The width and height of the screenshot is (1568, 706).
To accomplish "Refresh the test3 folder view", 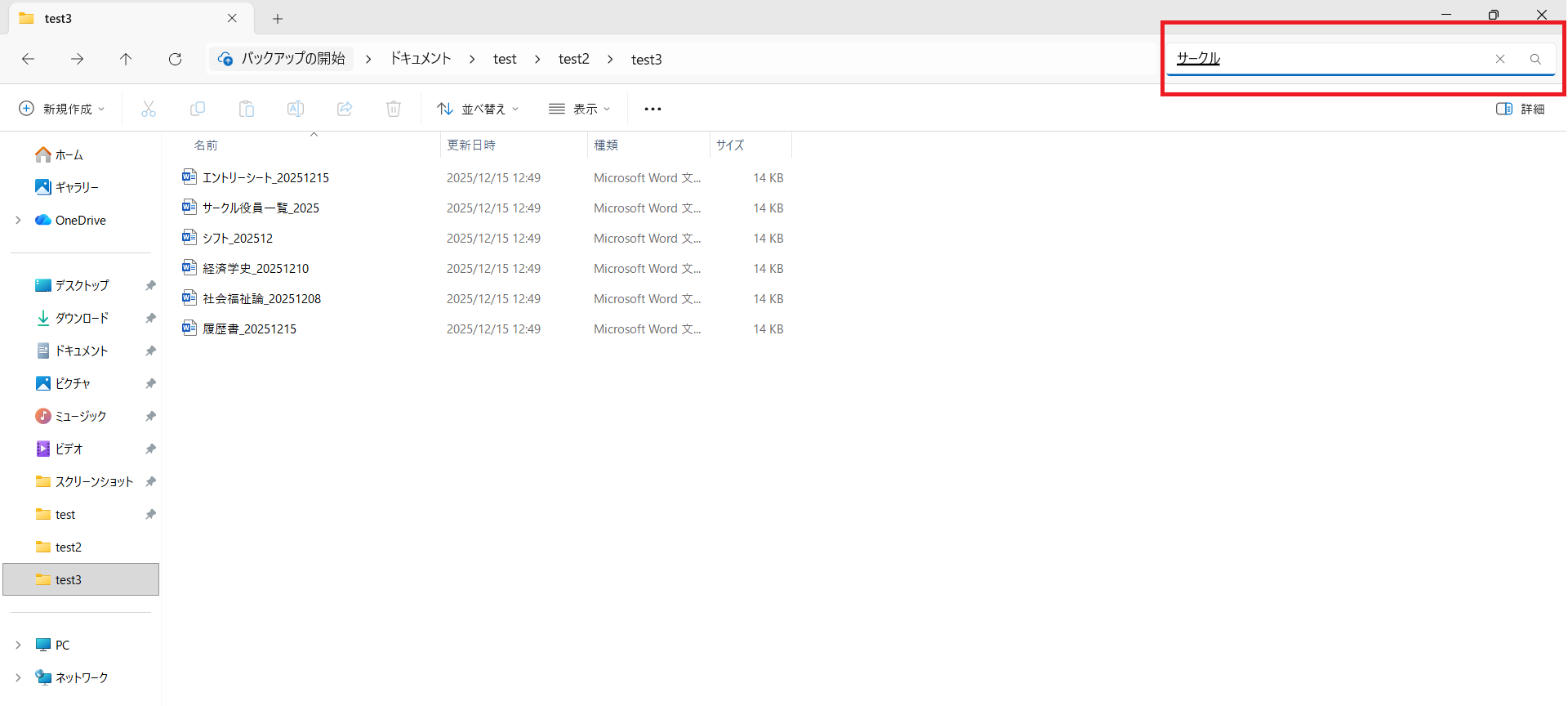I will point(175,59).
